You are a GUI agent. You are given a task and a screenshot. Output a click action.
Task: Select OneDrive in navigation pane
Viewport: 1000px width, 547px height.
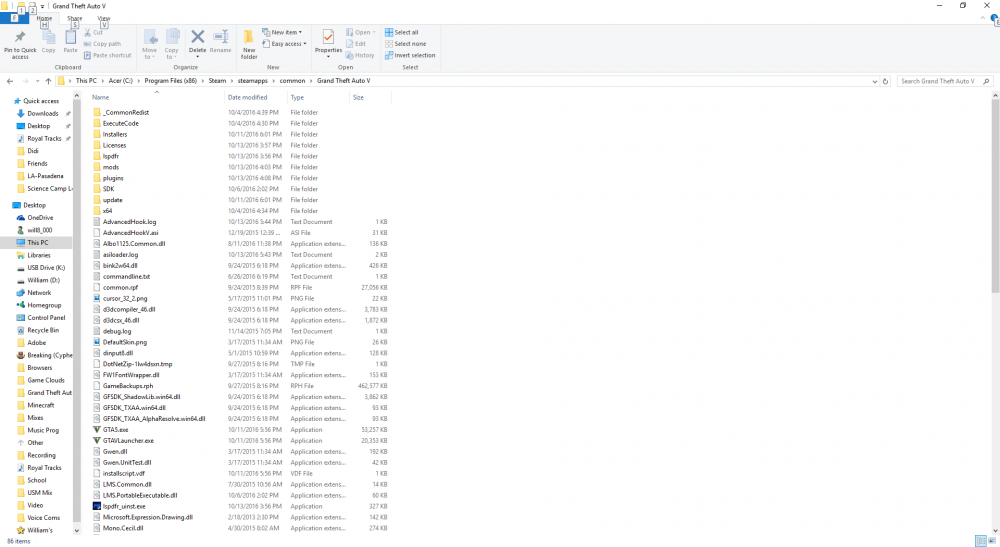[x=40, y=218]
